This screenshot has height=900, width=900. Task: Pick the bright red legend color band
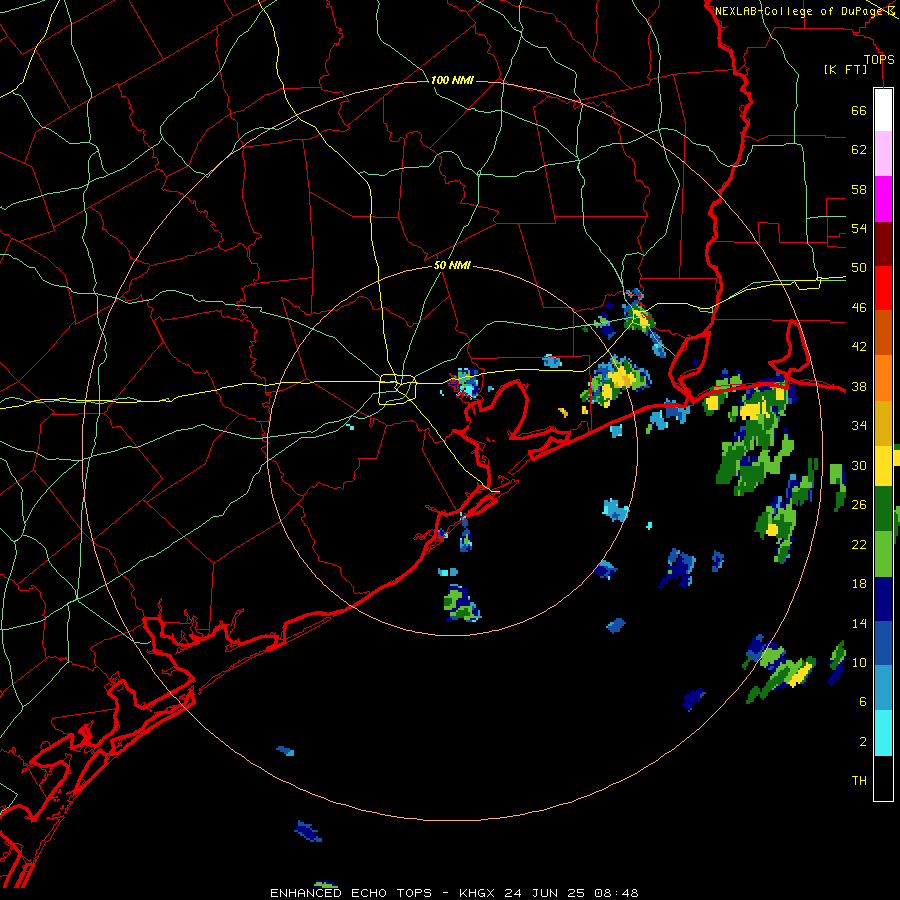coord(883,288)
